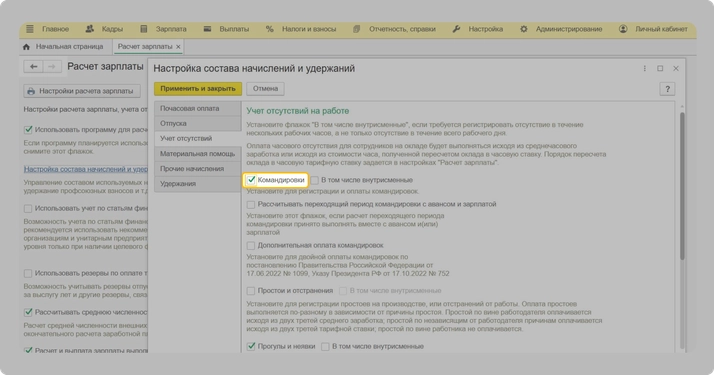Toggle Командировки checkbox

pos(251,180)
